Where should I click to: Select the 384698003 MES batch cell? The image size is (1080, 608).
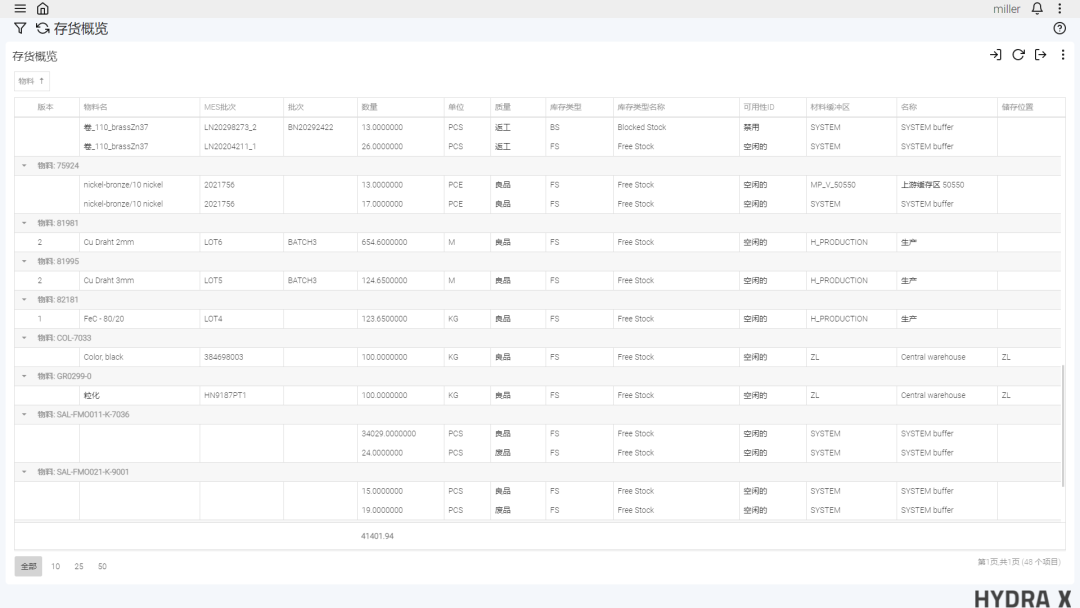coord(242,357)
